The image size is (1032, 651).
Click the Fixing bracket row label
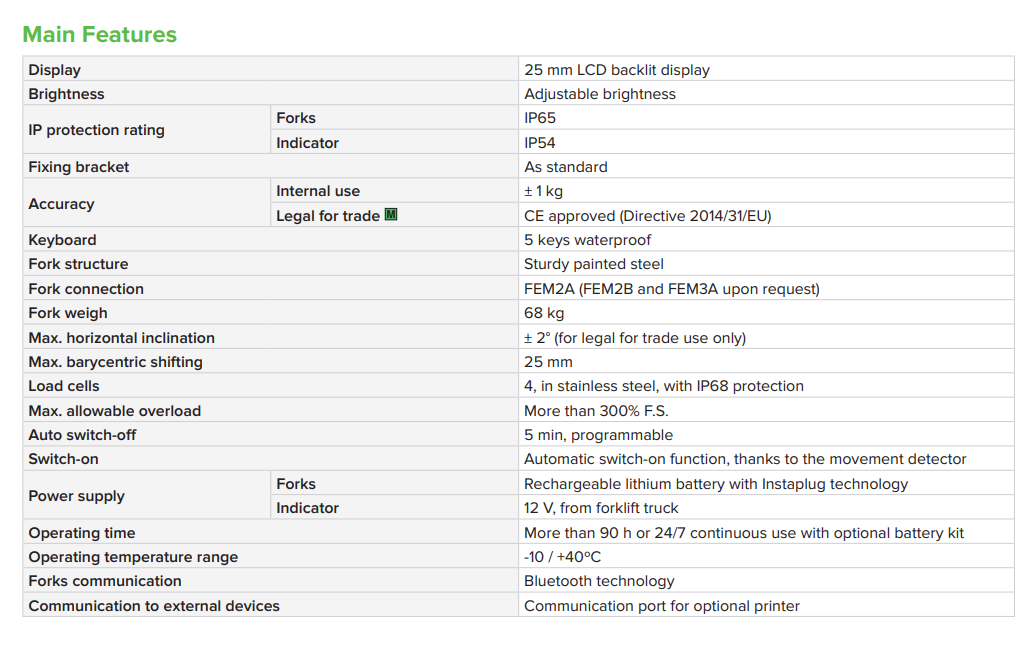[79, 167]
